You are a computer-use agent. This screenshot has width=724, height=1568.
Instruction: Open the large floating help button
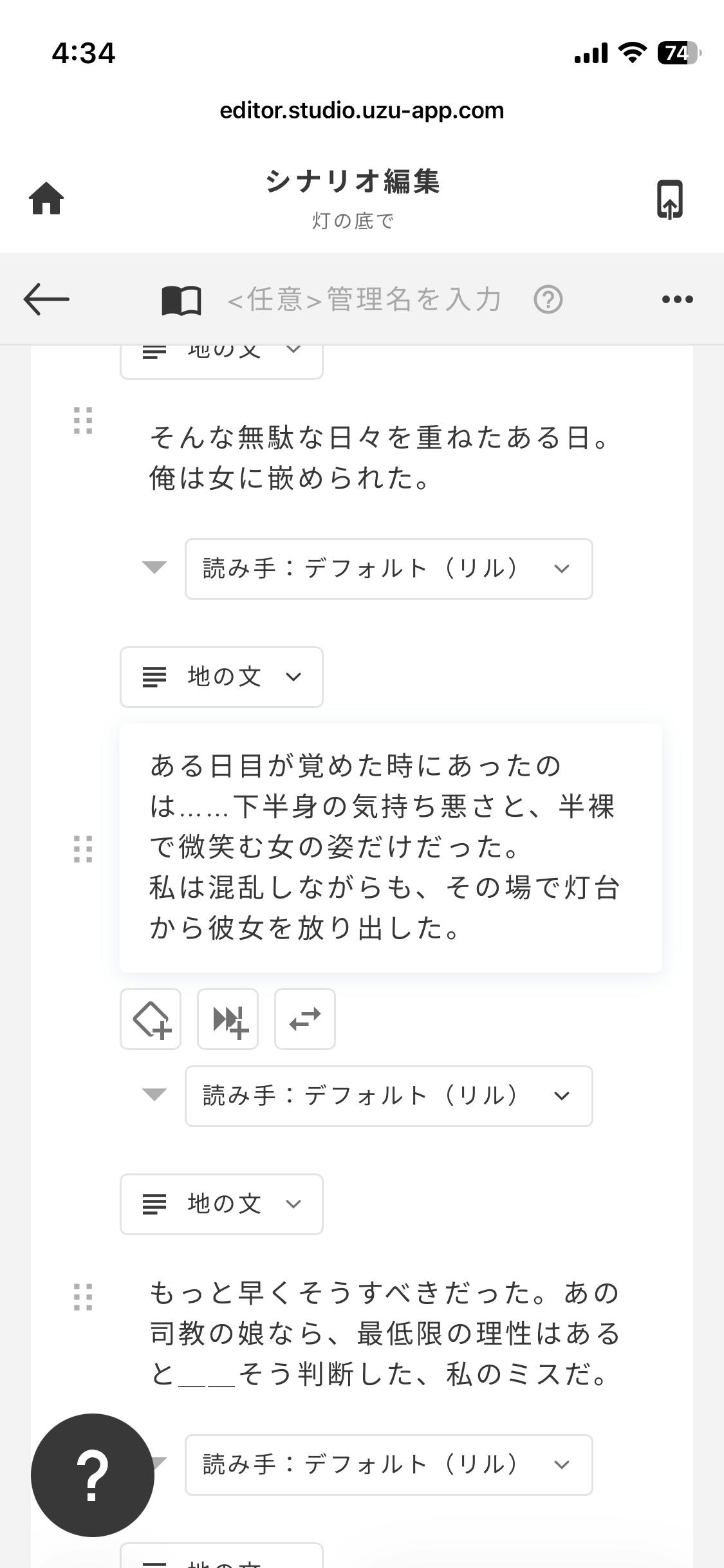click(93, 1475)
